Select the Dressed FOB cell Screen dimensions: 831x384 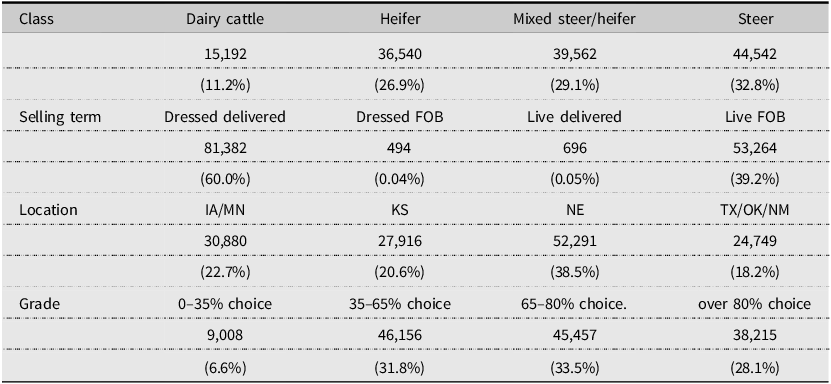click(x=400, y=117)
